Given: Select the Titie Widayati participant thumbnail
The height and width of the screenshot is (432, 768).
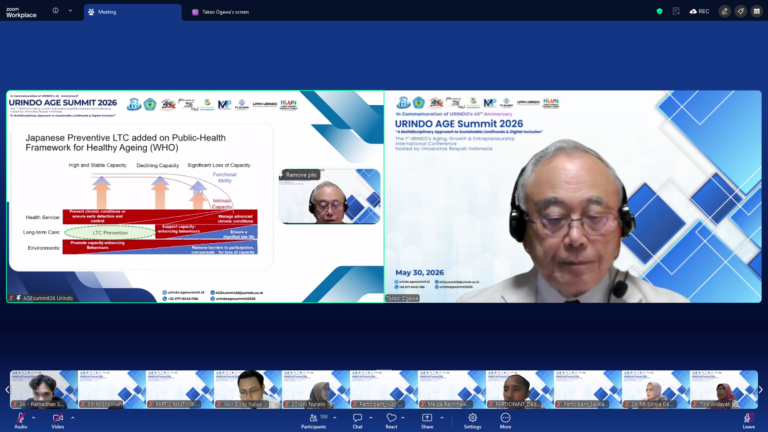Looking at the screenshot, I should coord(724,389).
